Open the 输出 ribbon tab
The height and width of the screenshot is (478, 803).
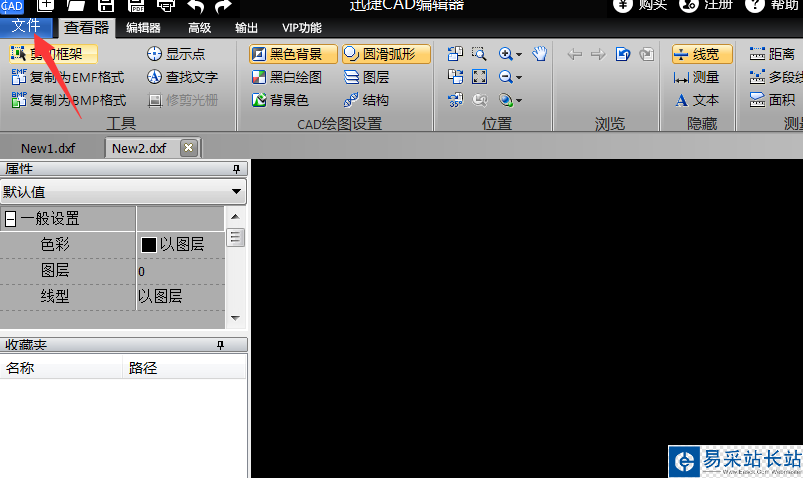pos(246,28)
